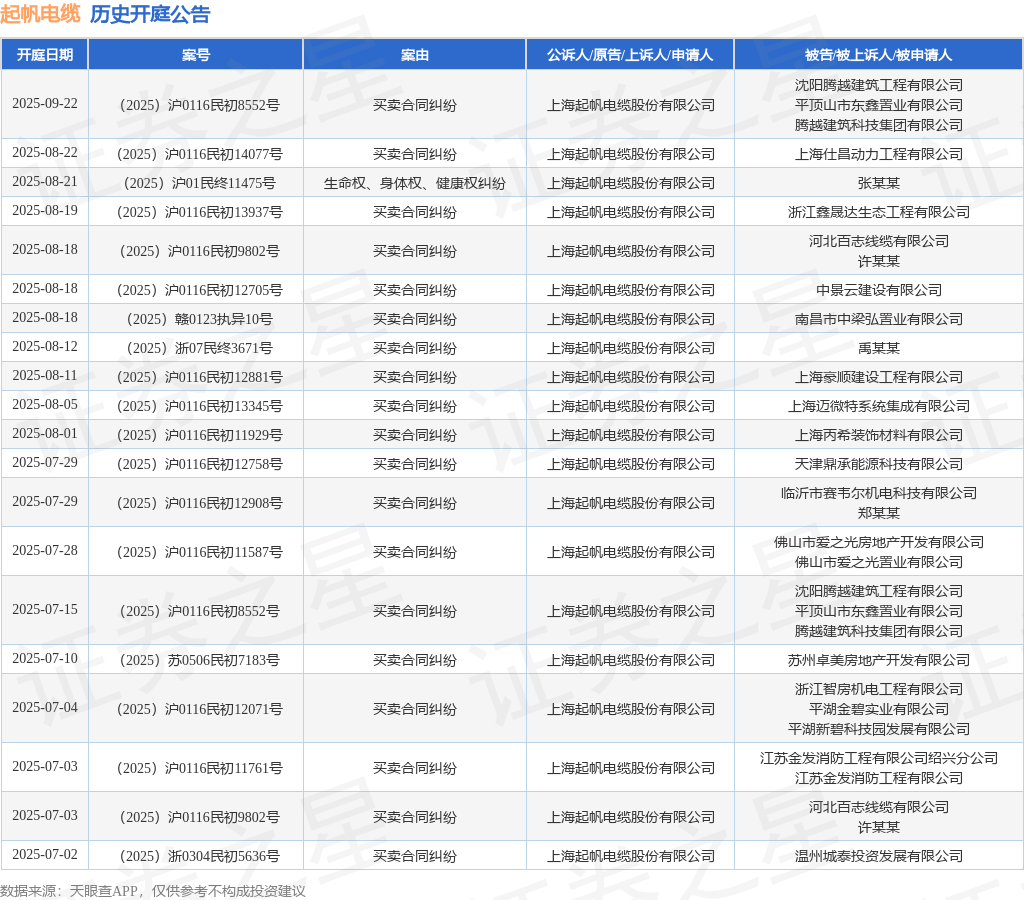Click defendant 中景云建设有限公司
1024x900 pixels.
[878, 290]
